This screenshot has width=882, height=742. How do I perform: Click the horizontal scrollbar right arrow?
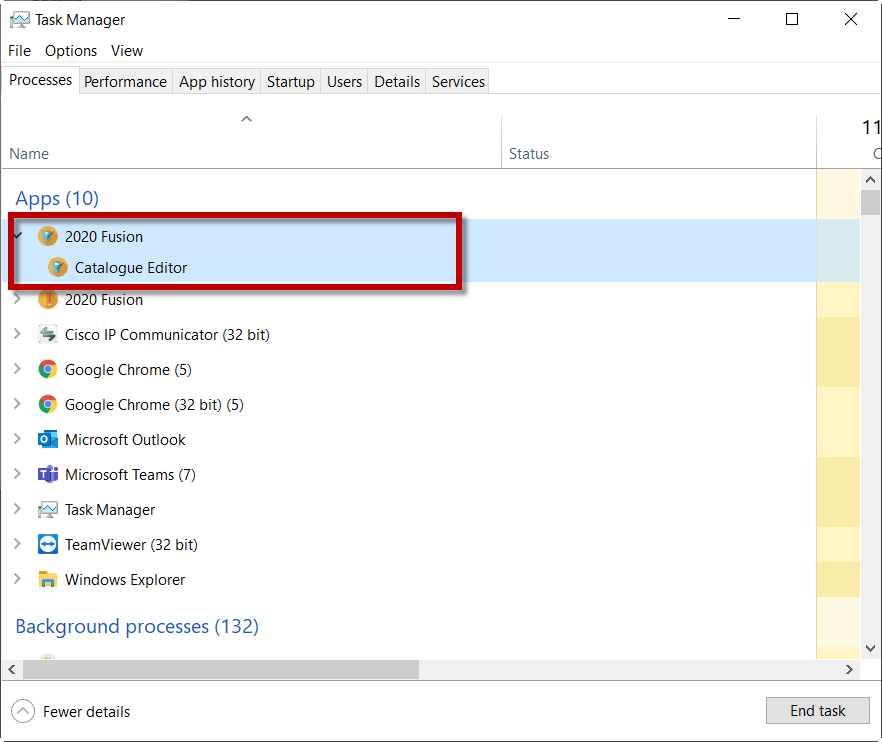[x=849, y=669]
